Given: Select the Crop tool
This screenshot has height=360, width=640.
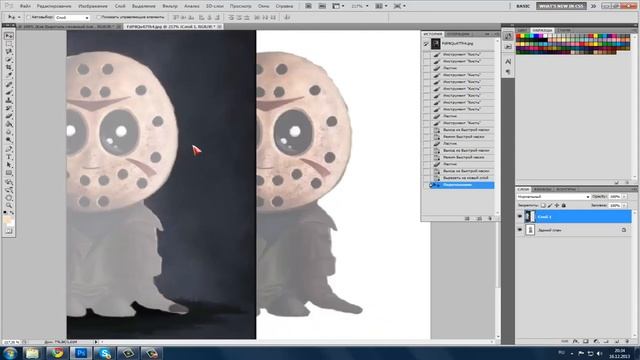Looking at the screenshot, I should 9,68.
